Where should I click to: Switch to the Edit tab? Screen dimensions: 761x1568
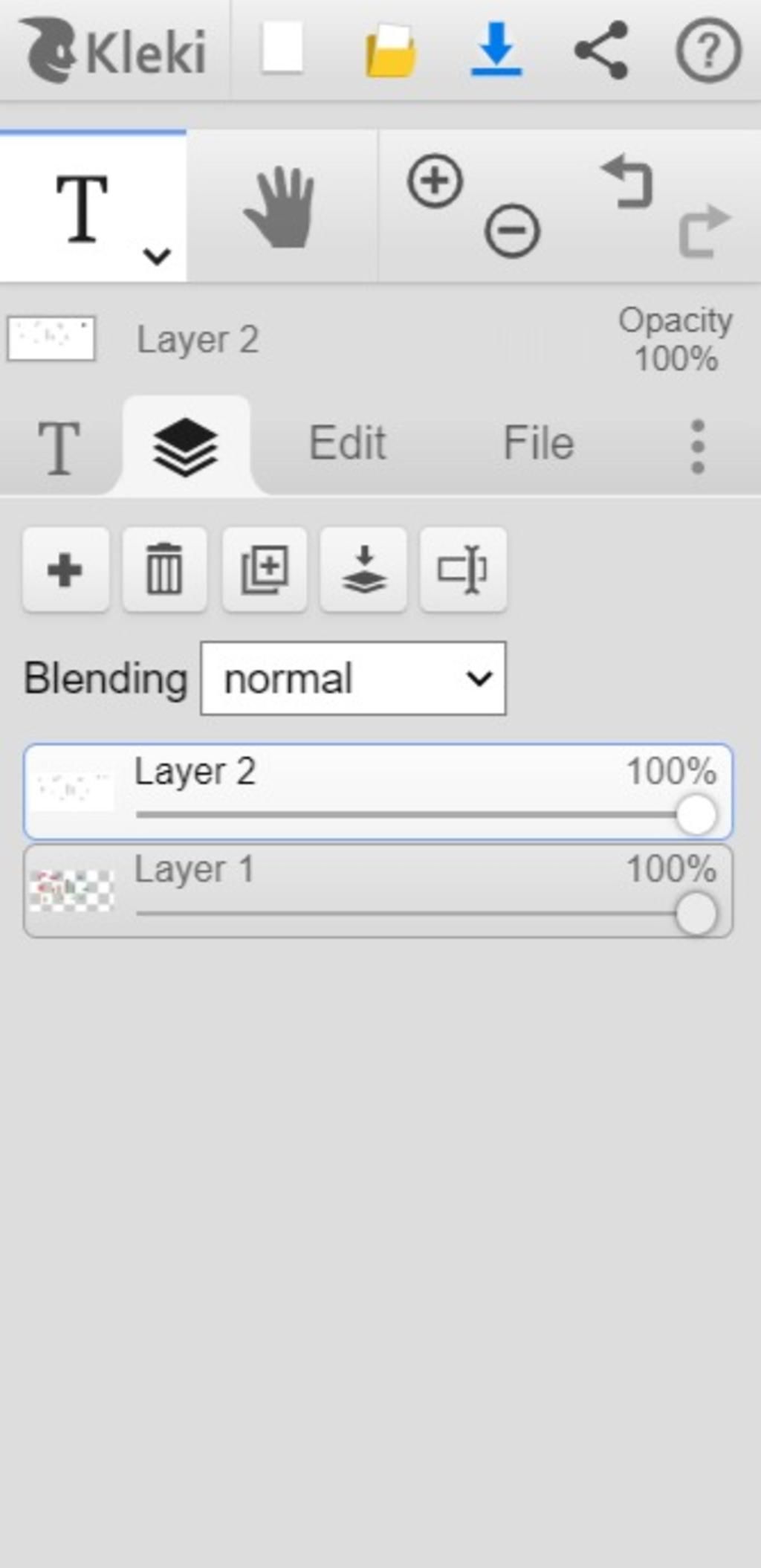point(347,443)
